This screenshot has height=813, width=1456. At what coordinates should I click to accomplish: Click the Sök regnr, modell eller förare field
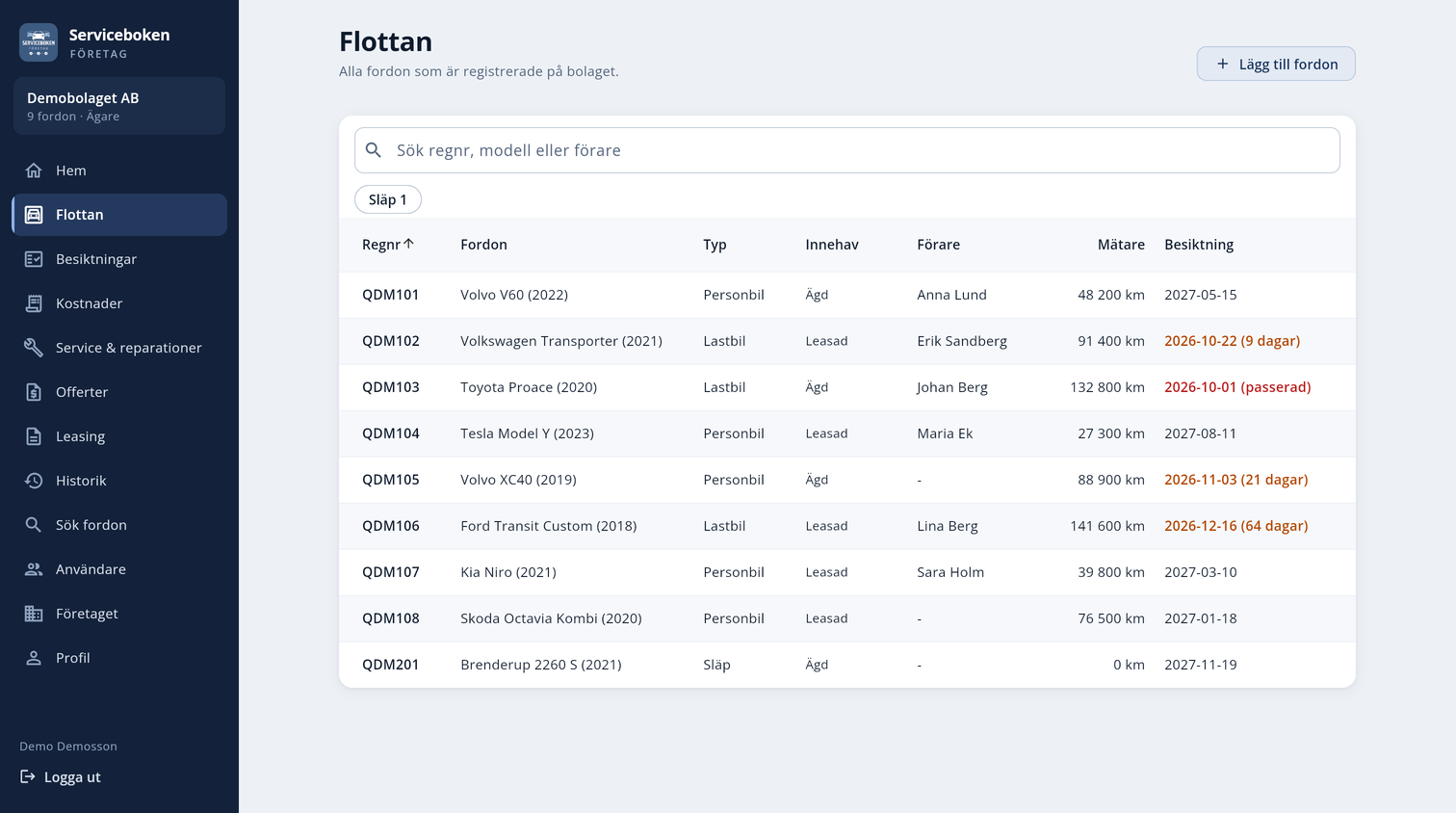(847, 150)
